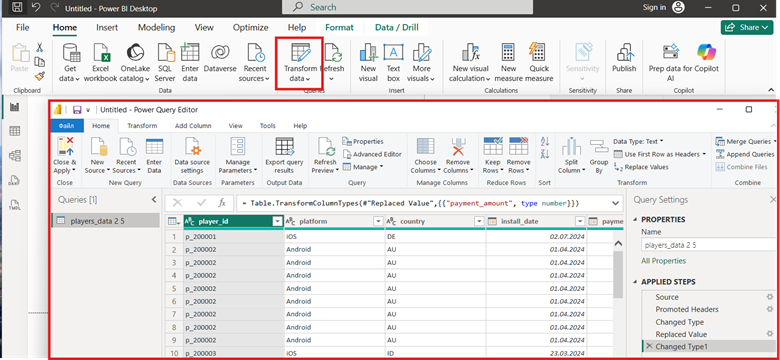Click the data grid vertical scrollbar
This screenshot has width=780, height=360.
point(618,274)
